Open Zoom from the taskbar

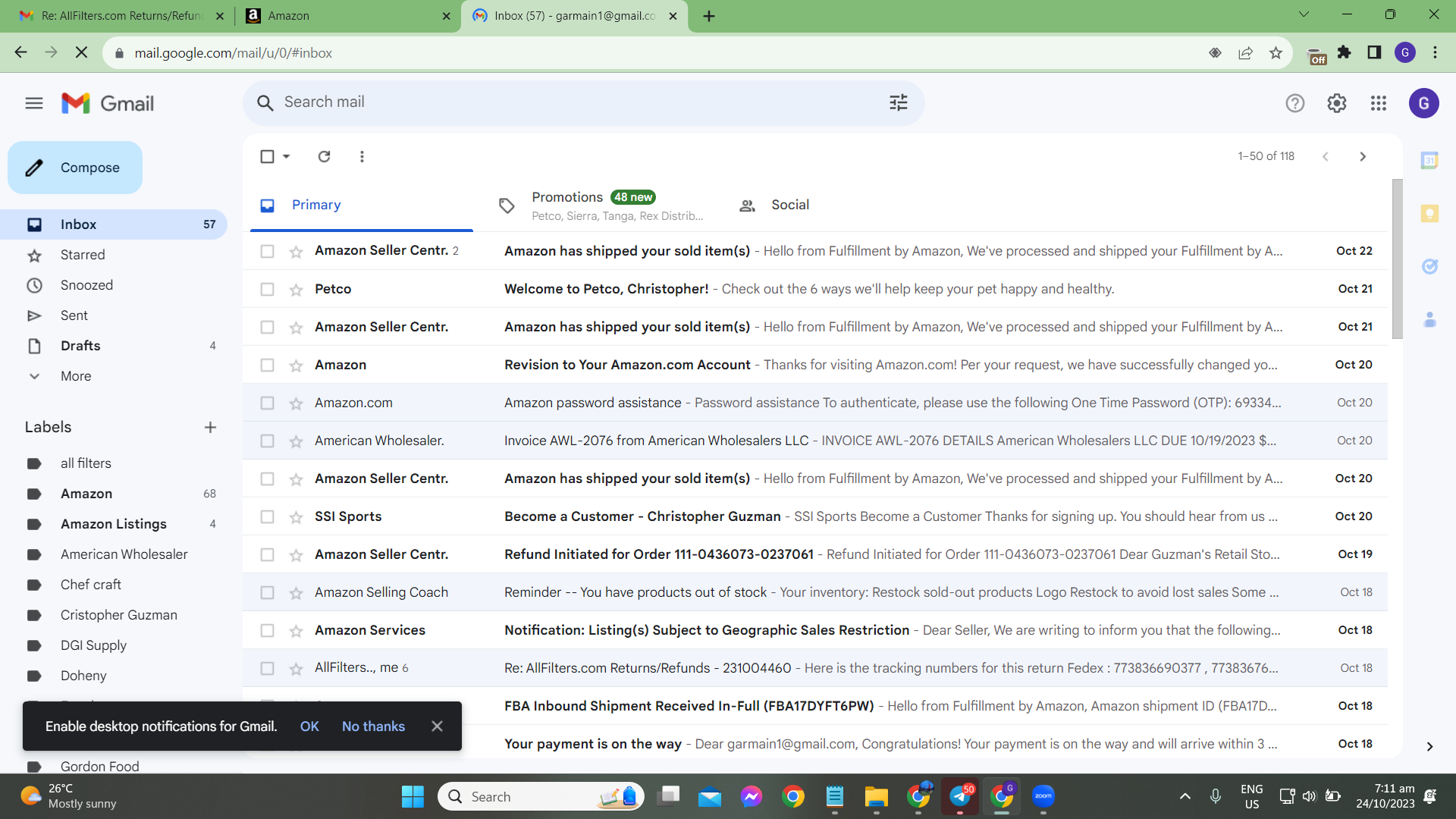(1043, 796)
